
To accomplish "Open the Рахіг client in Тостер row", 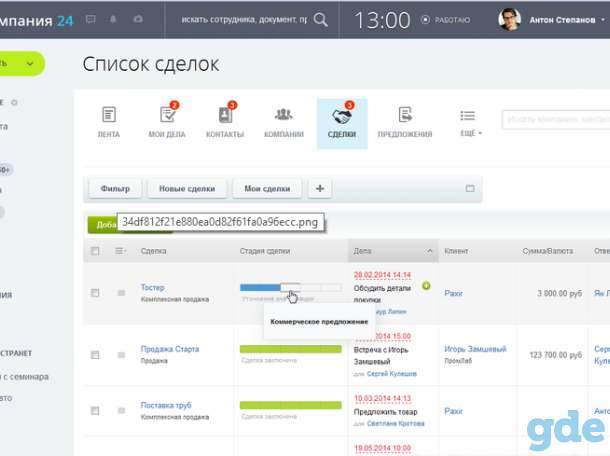I will click(x=454, y=293).
